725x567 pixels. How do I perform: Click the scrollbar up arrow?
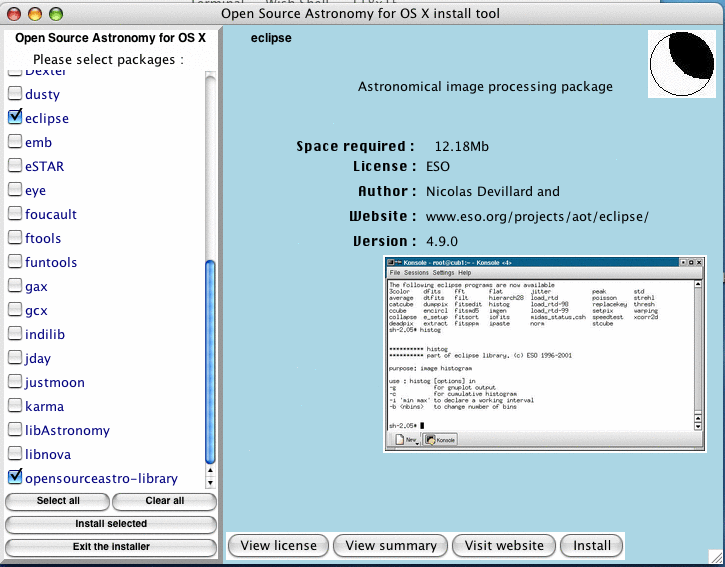tap(210, 471)
